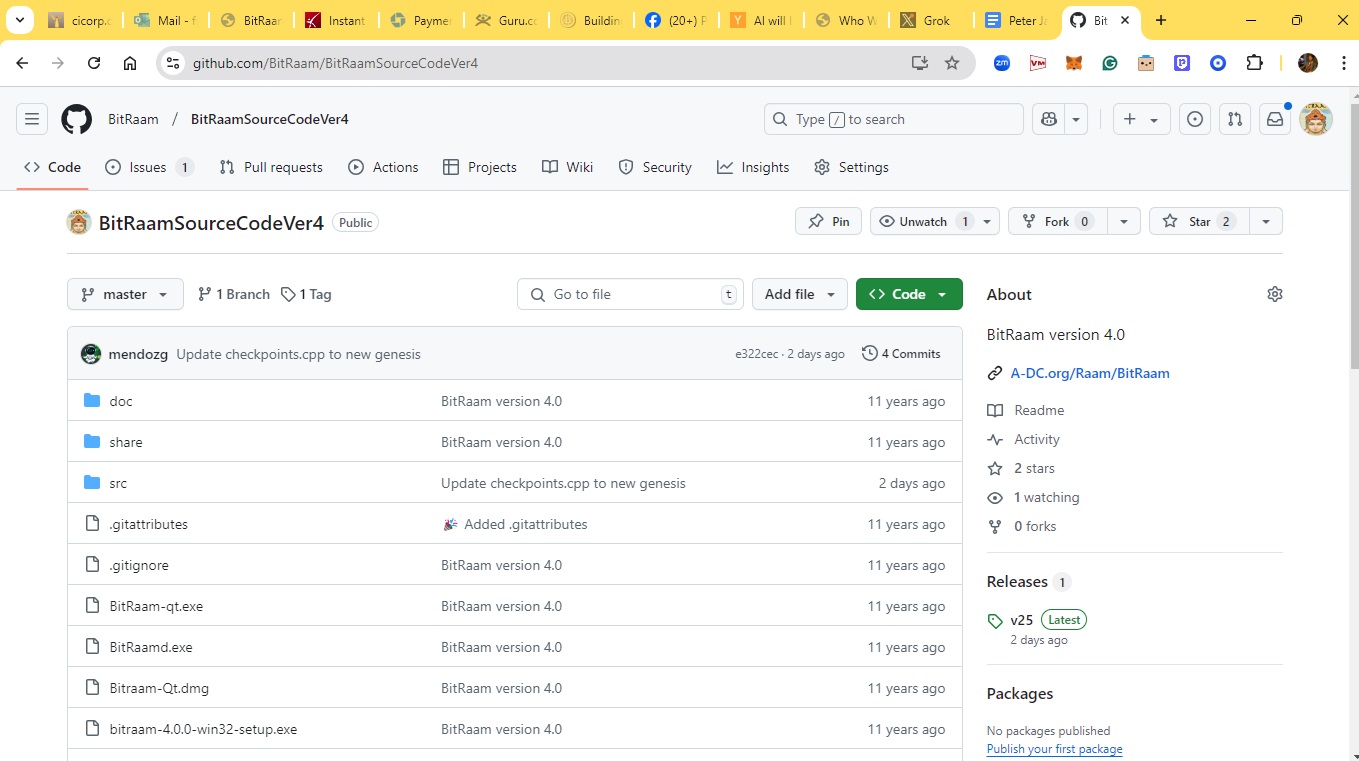The width and height of the screenshot is (1359, 761).
Task: Open the MetaMask fox extension
Action: coord(1073,63)
